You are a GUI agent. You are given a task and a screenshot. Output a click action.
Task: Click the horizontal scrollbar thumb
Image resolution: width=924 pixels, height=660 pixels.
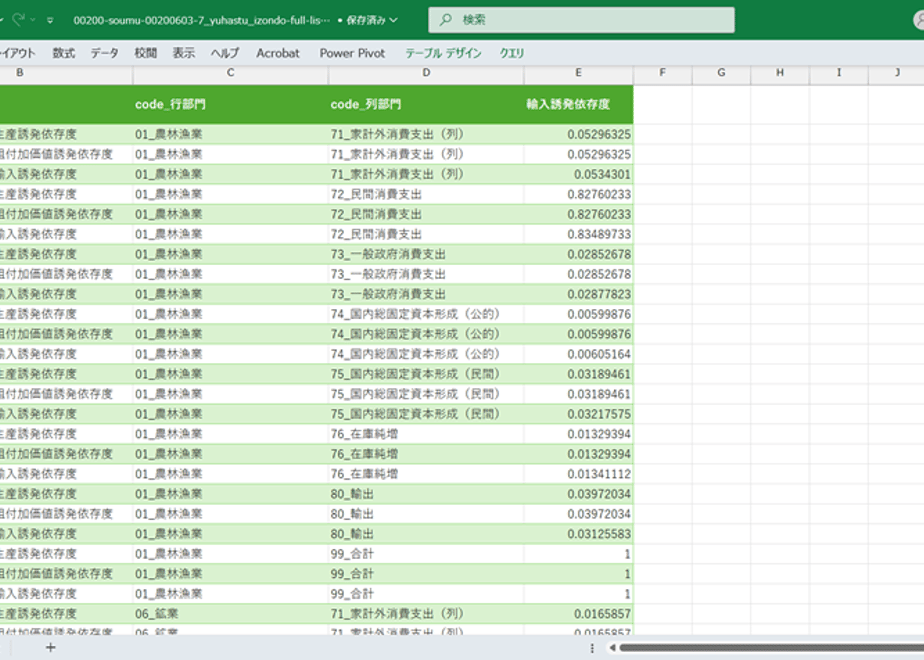(x=771, y=648)
